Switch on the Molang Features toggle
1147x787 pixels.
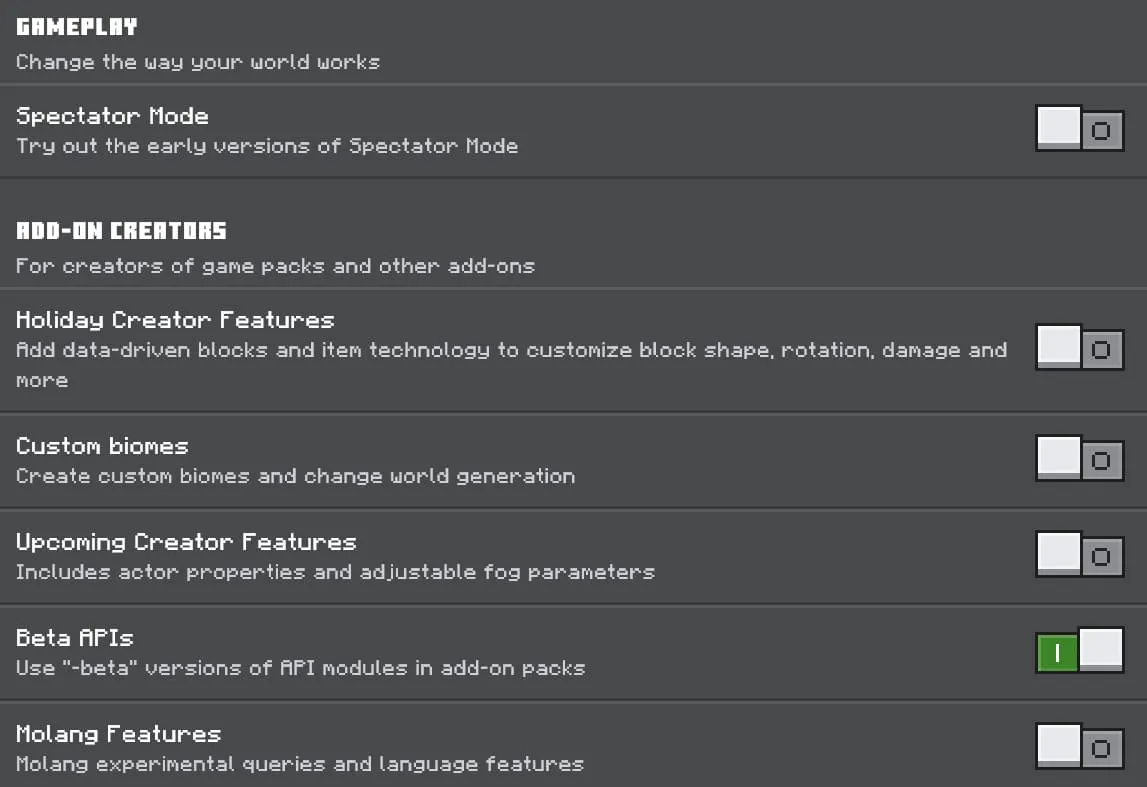tap(1080, 746)
